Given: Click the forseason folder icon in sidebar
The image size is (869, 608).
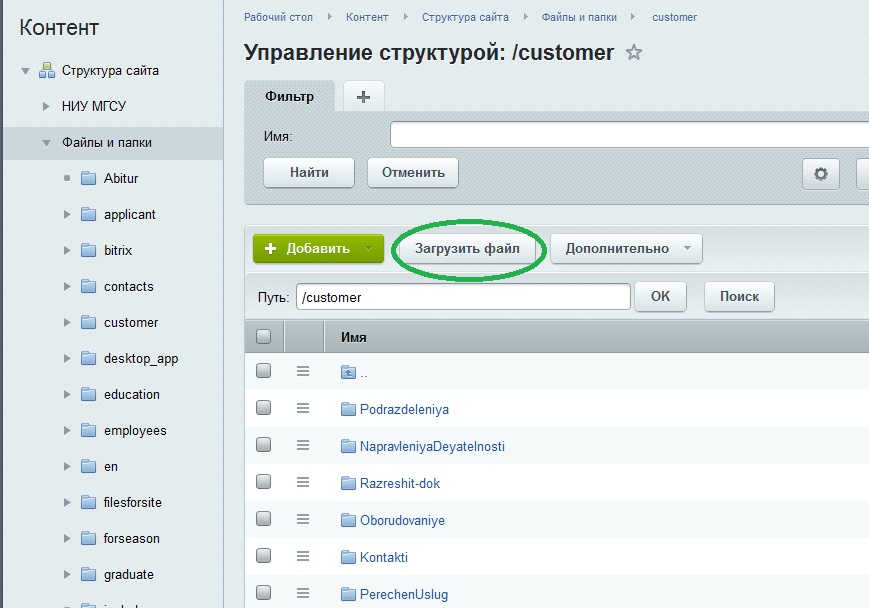Looking at the screenshot, I should [x=88, y=538].
